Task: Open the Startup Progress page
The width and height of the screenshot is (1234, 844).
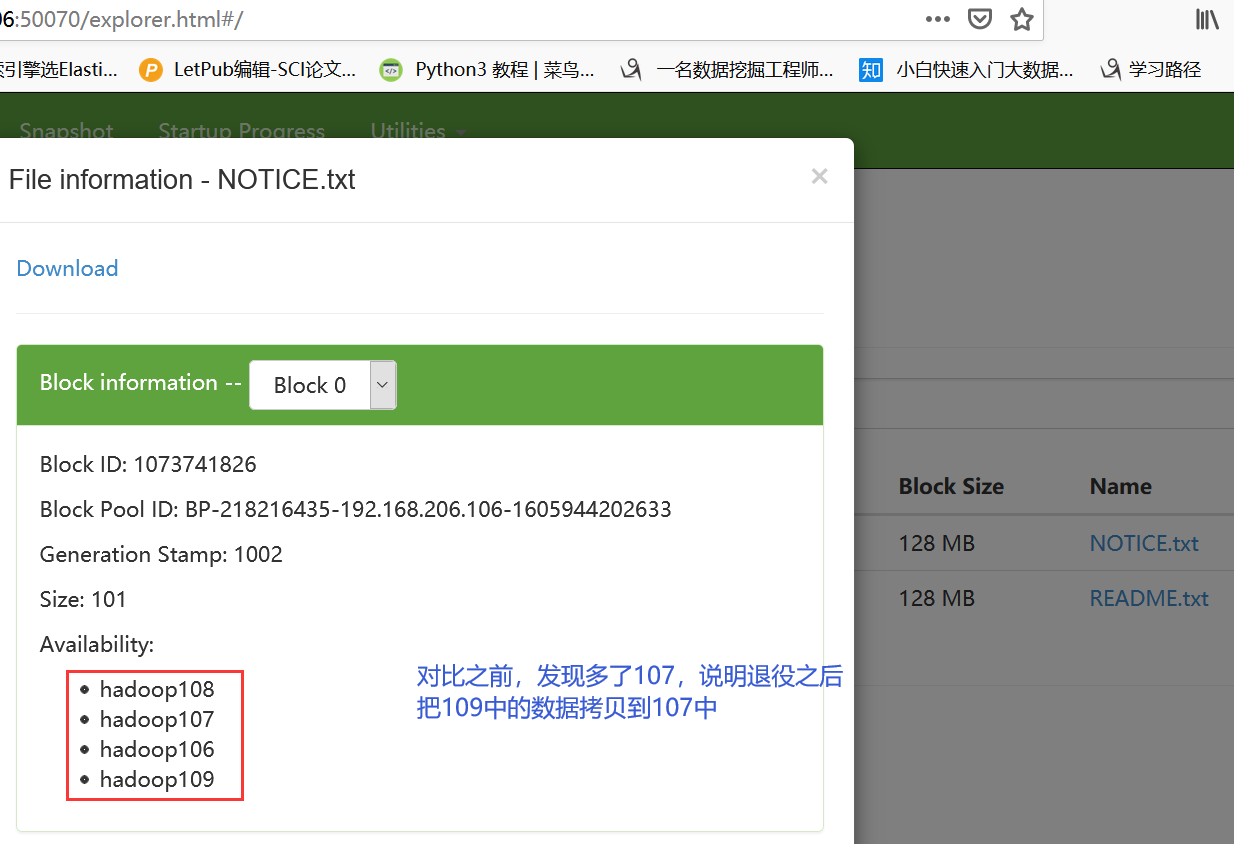Action: point(241,131)
